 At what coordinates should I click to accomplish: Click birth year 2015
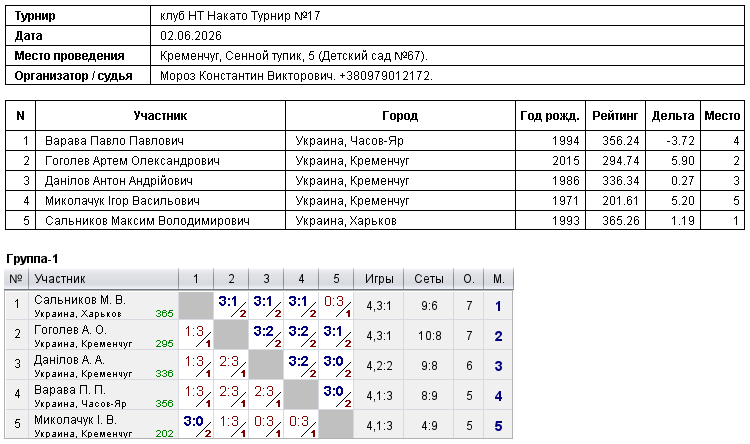pos(566,161)
